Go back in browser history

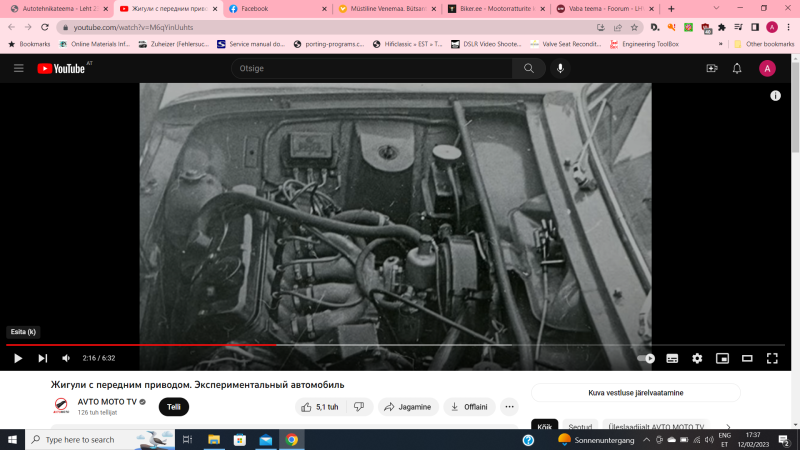click(11, 27)
